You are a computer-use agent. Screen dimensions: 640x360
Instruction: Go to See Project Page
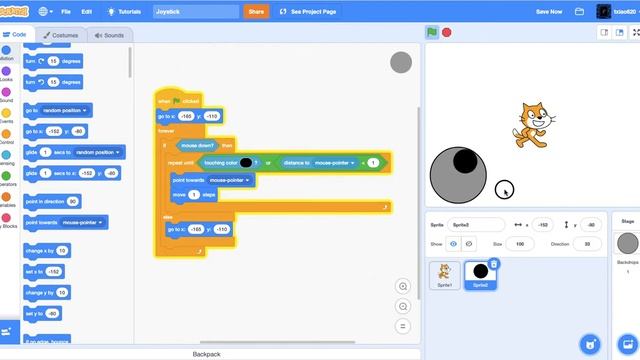[x=308, y=11]
